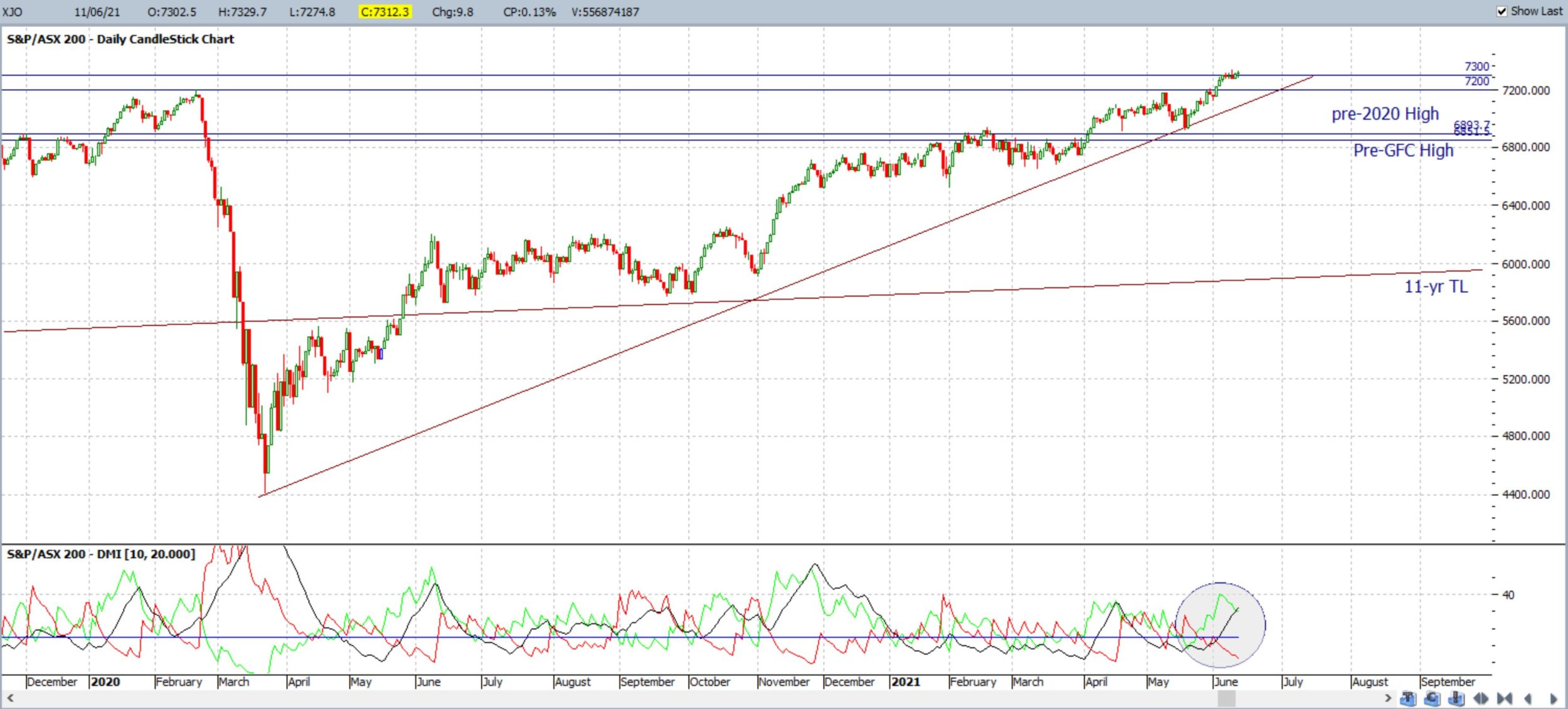Image resolution: width=1568 pixels, height=709 pixels.
Task: Click the October label on the time axis
Action: (709, 681)
